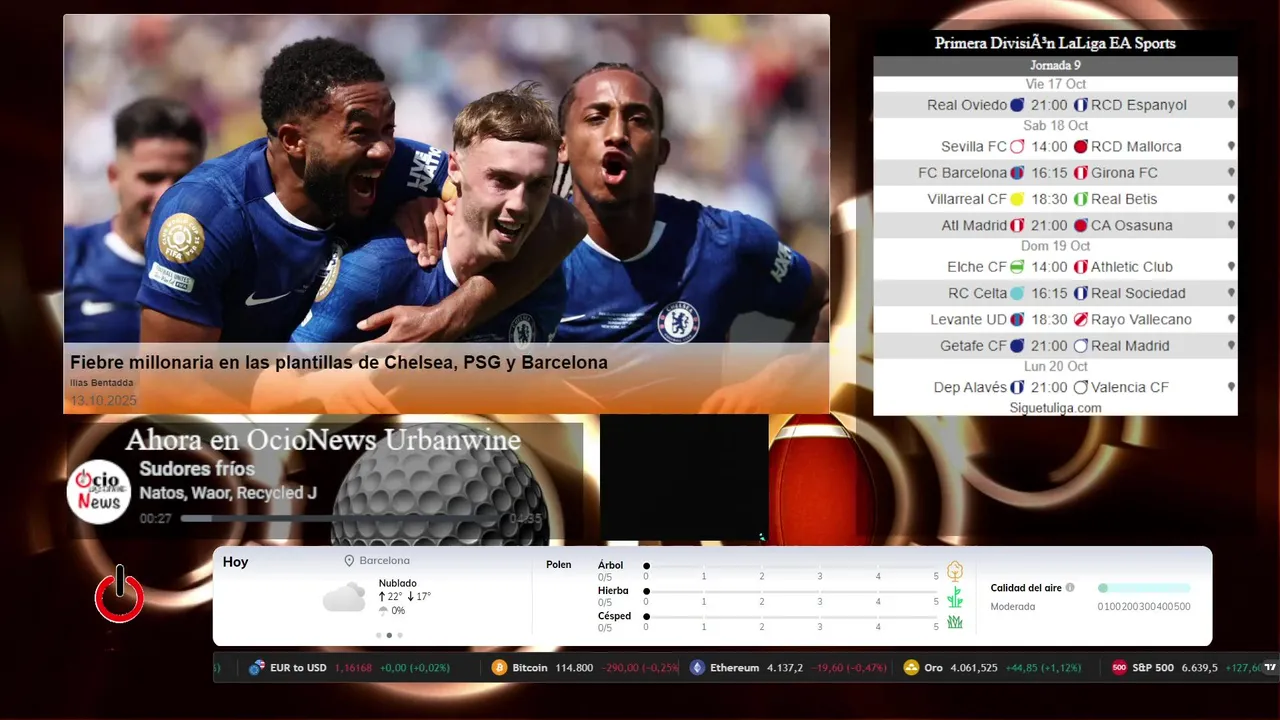This screenshot has height=720, width=1280.
Task: Click 'Dep Alavés' team name
Action: point(970,387)
